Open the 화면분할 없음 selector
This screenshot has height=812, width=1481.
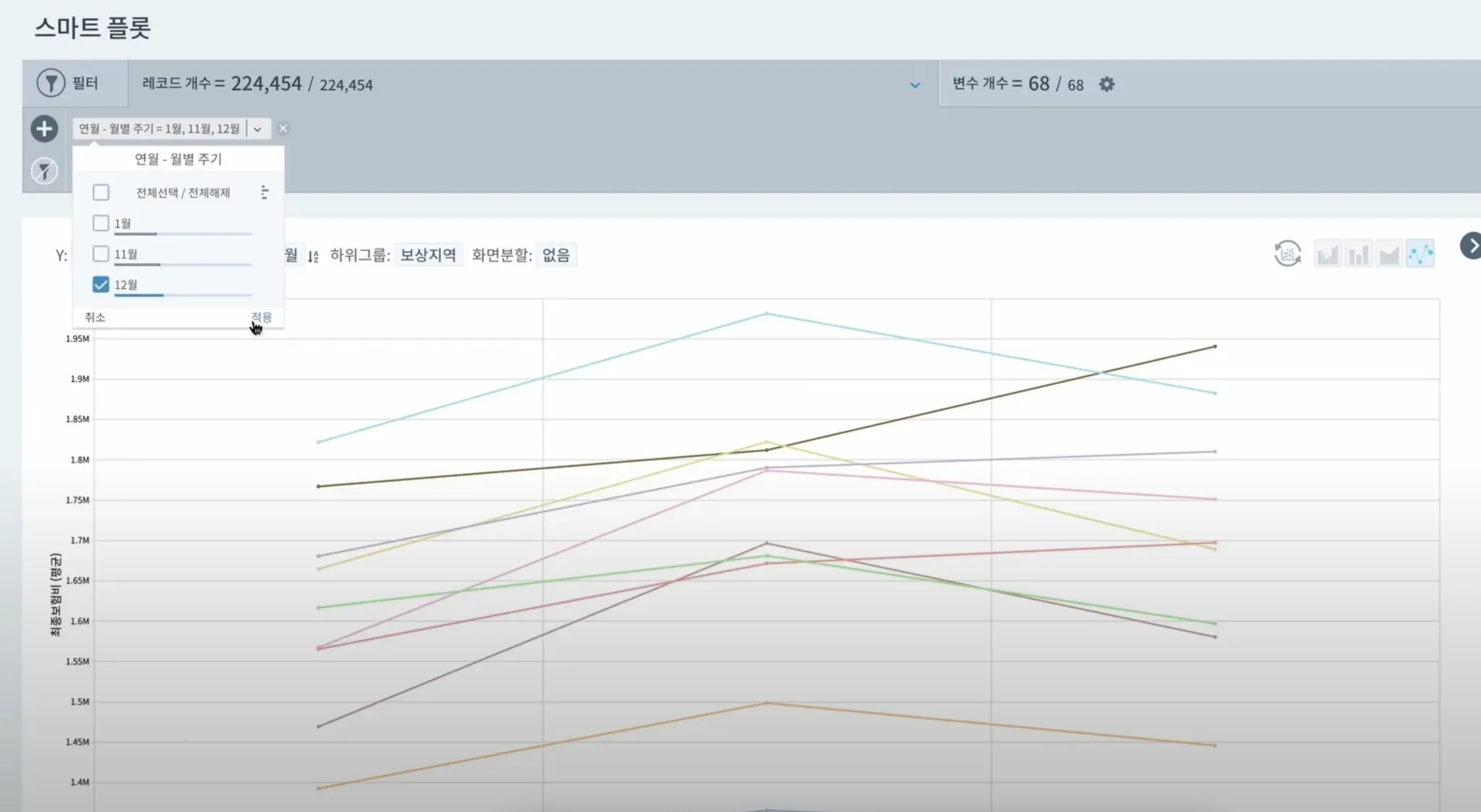(x=555, y=255)
